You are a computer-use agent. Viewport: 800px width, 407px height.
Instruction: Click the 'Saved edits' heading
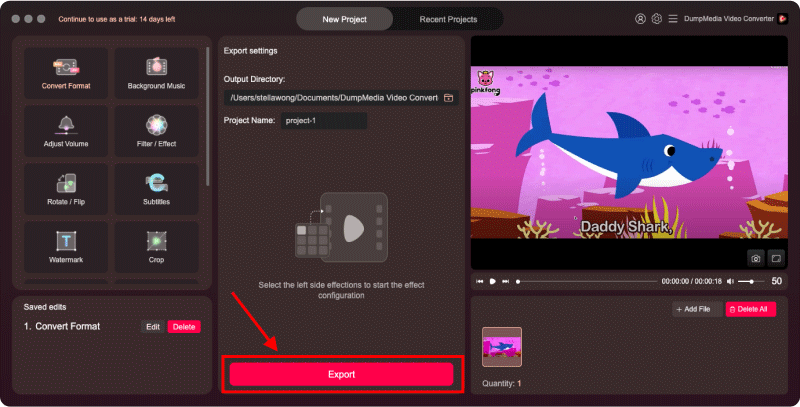coord(45,307)
